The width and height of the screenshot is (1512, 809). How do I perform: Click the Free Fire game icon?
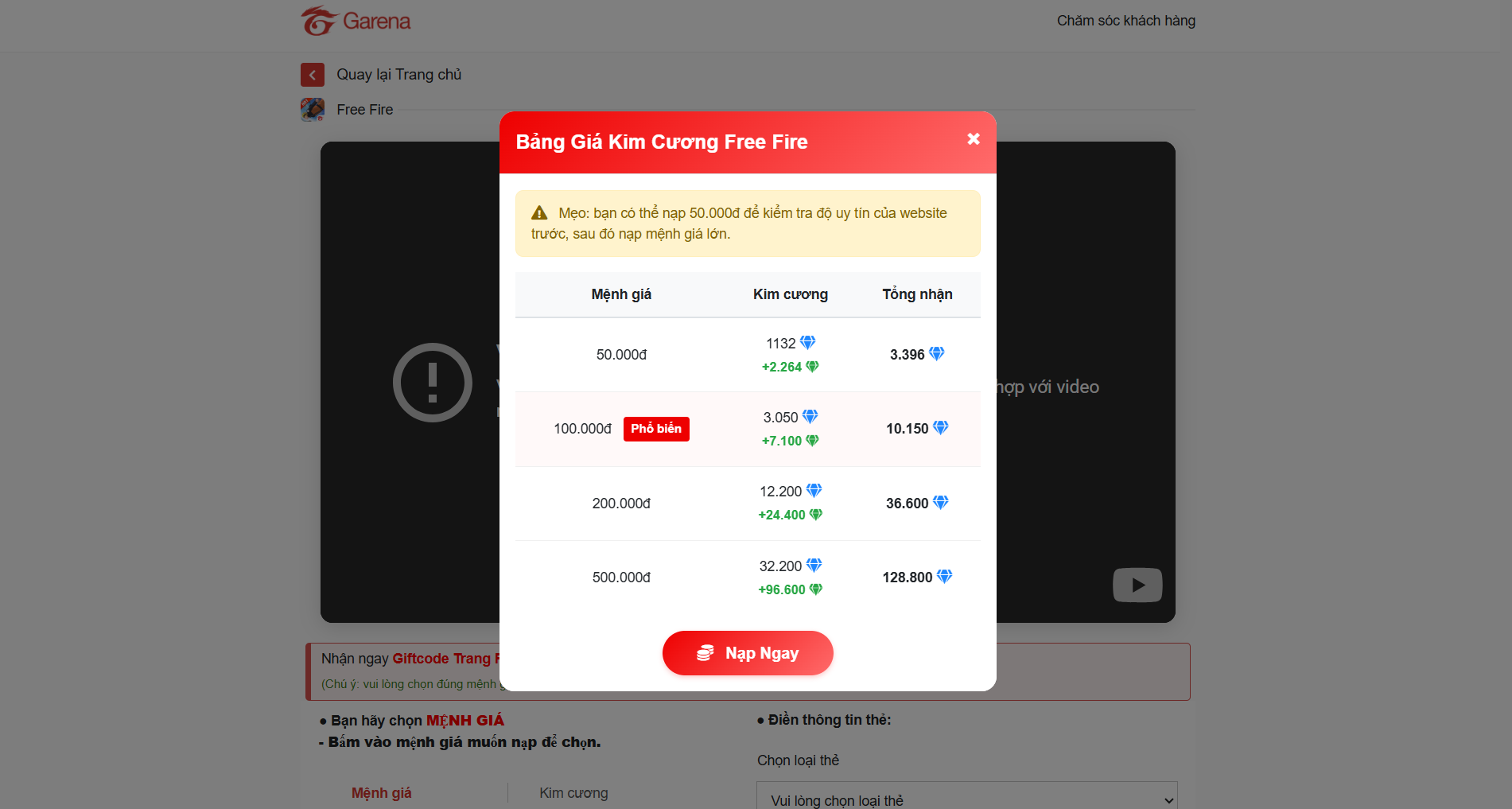point(313,109)
